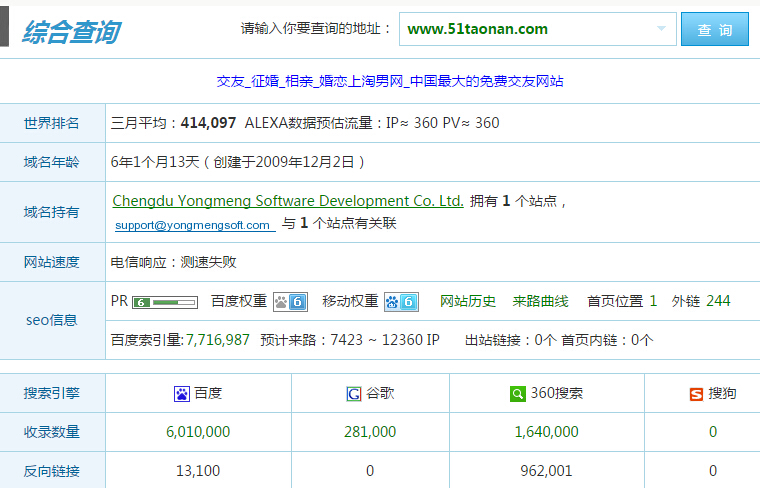Click the 首页内链：0个 text

[x=607, y=340]
